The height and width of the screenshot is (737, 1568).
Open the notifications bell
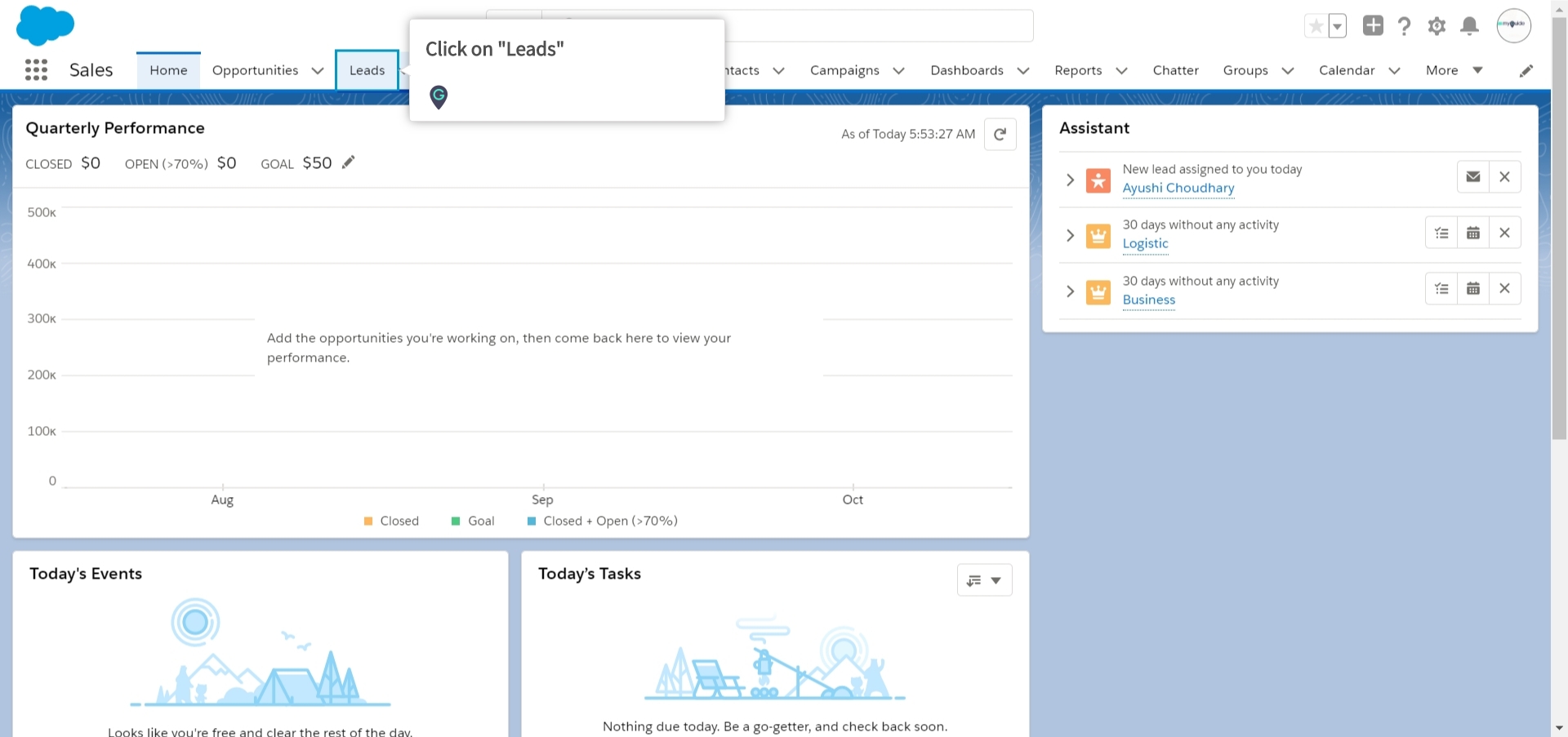click(1469, 26)
